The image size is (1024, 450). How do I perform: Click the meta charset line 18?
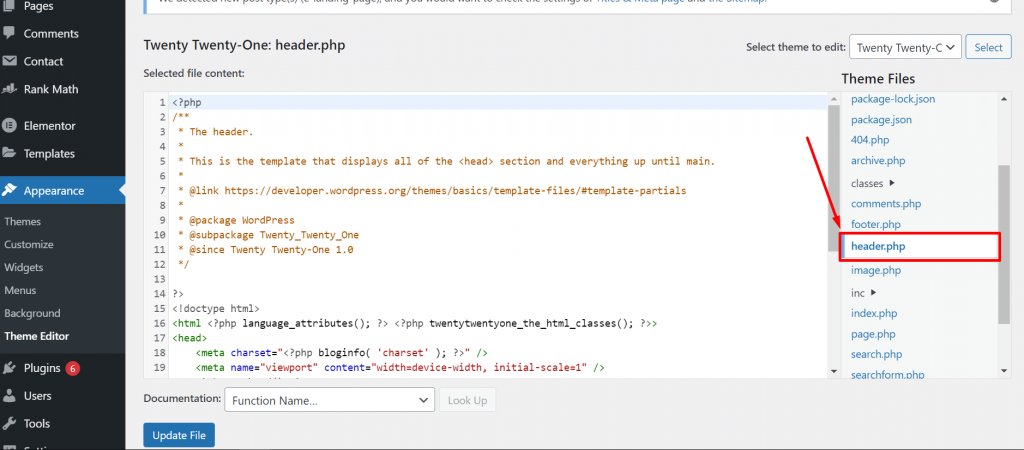tap(342, 353)
